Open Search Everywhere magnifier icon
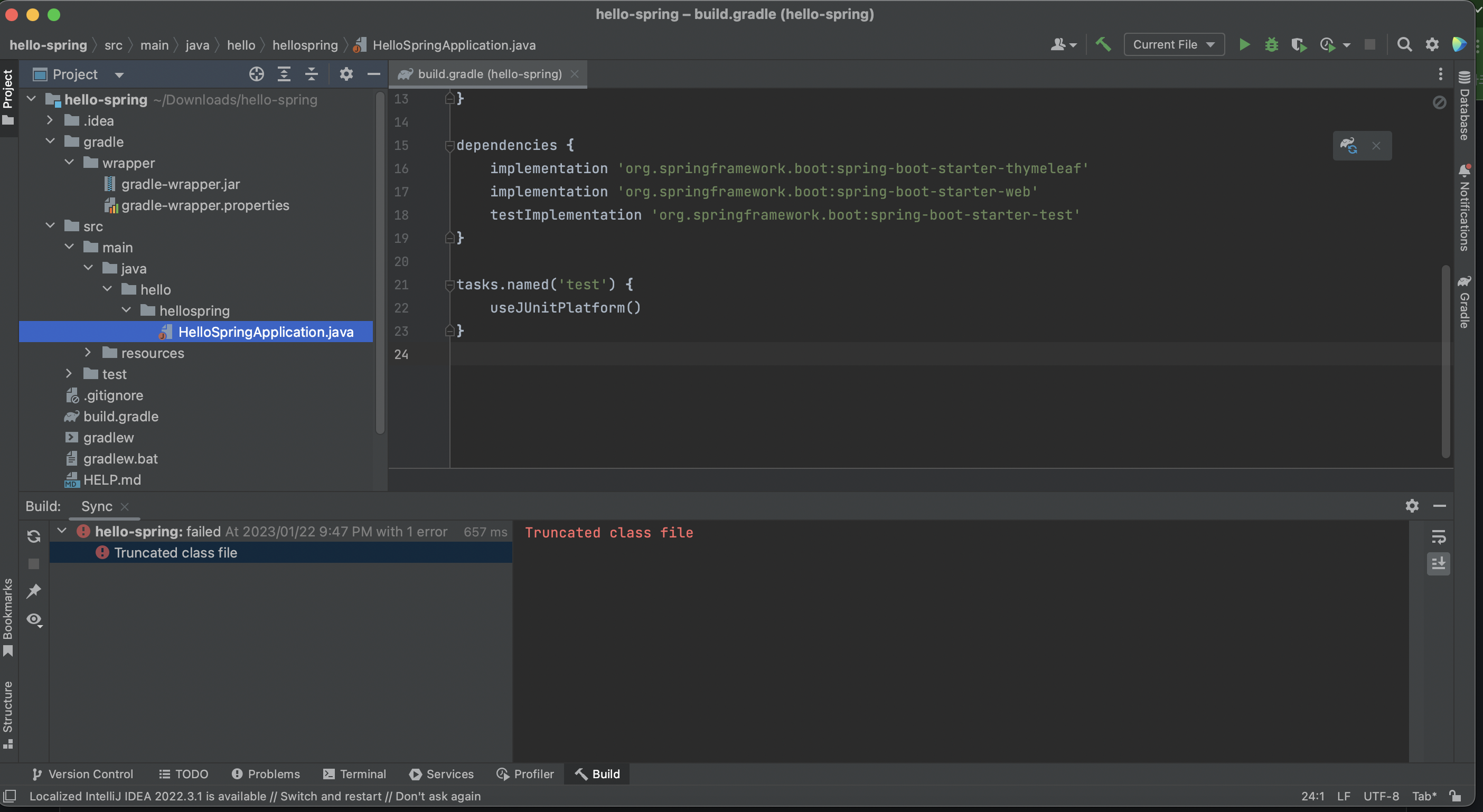The width and height of the screenshot is (1483, 812). 1404,44
